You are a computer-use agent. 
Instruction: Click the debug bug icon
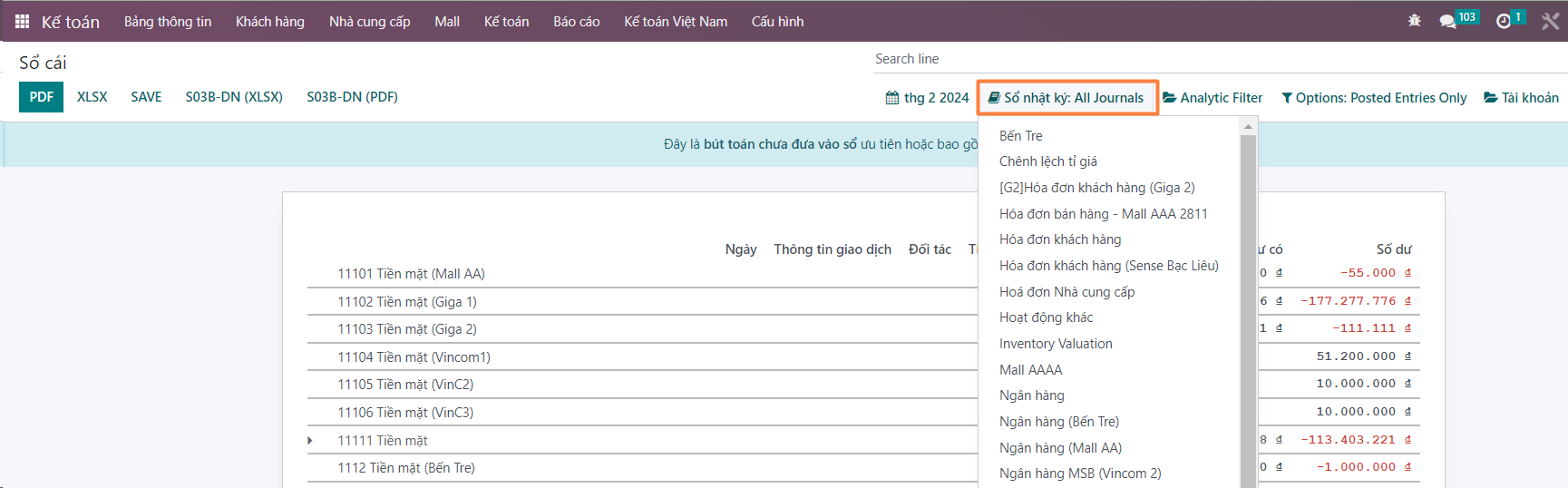click(x=1415, y=21)
